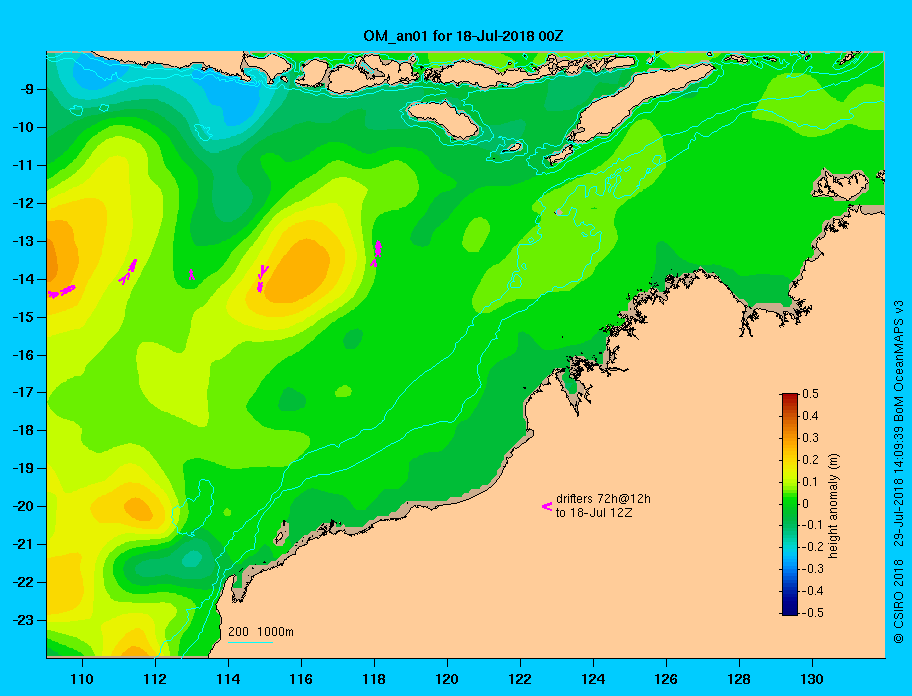This screenshot has width=912, height=696.
Task: Click the '200 1000m' depth contour label
Action: [261, 631]
